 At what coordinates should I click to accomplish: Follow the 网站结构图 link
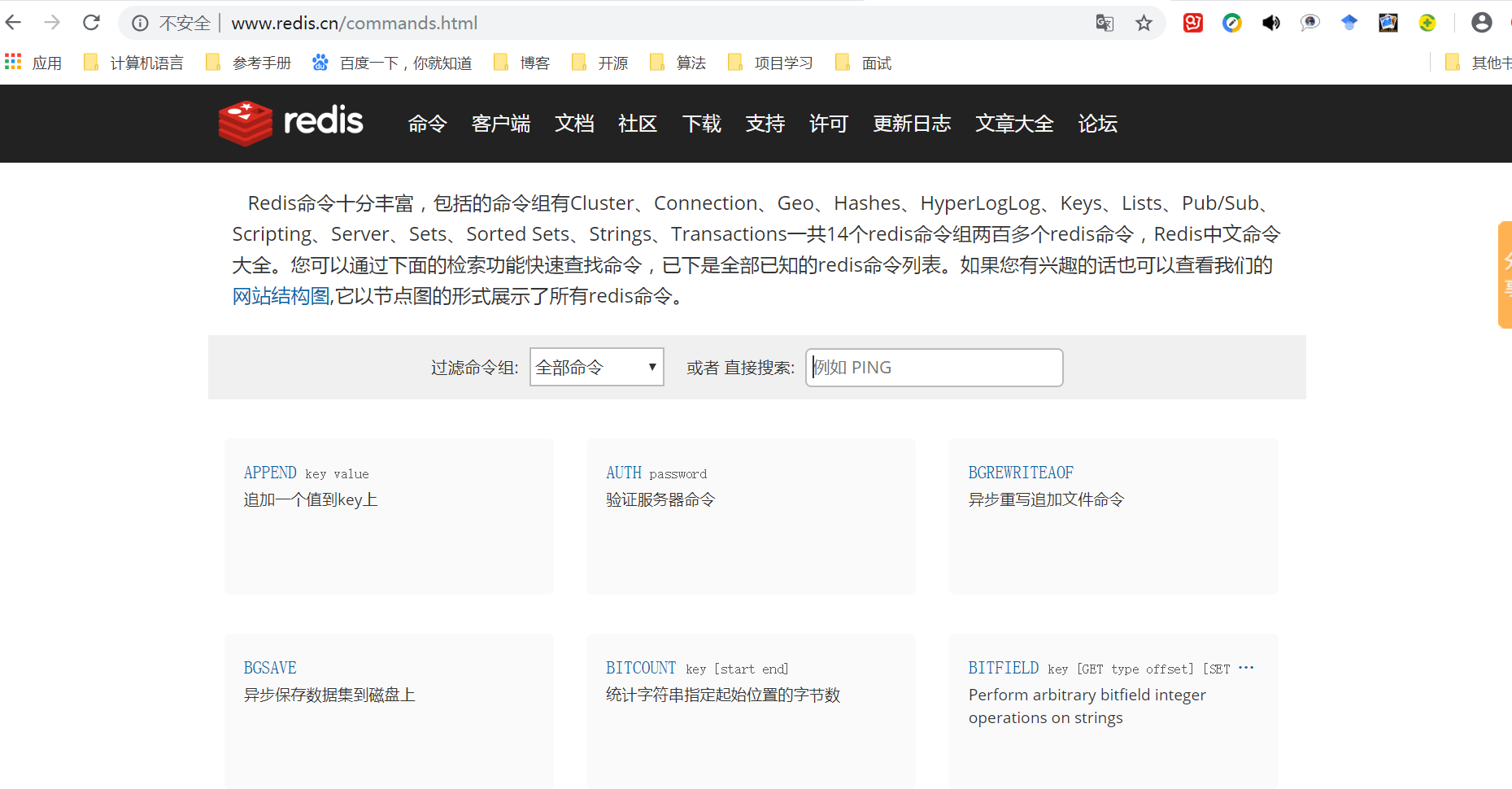(x=281, y=296)
